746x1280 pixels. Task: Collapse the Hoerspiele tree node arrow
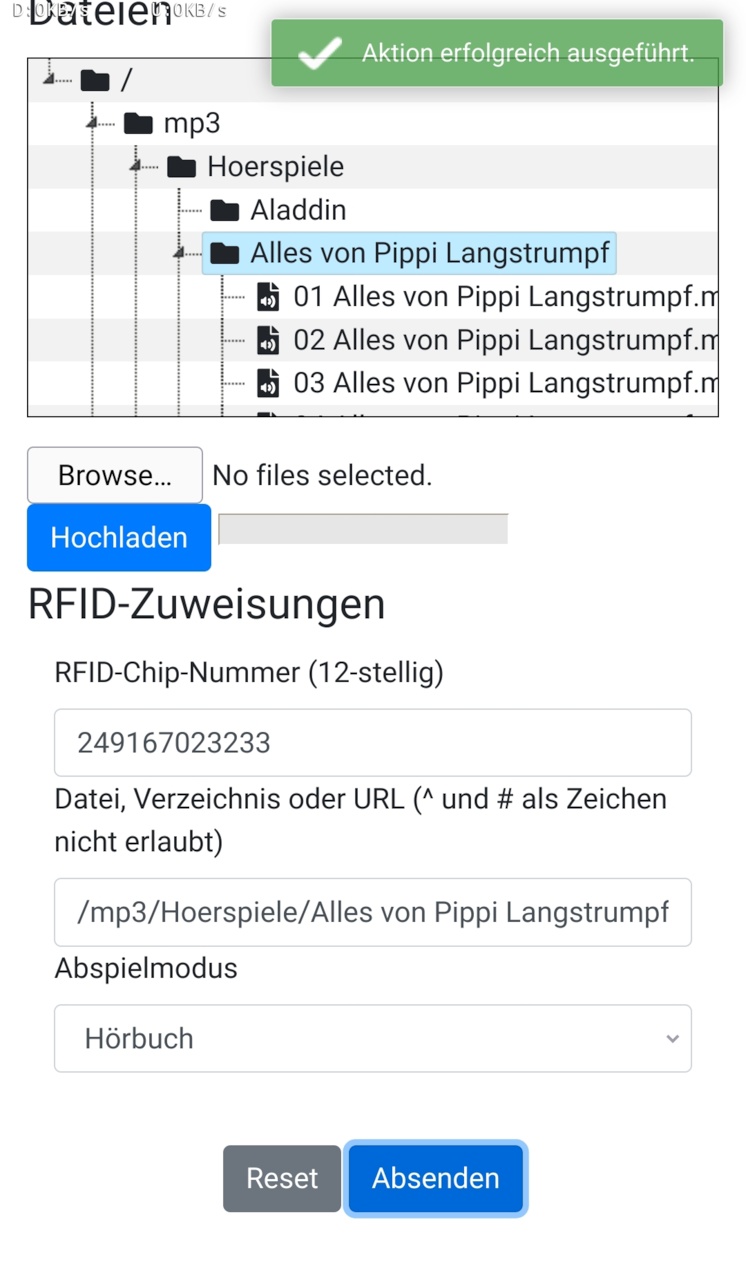tap(136, 166)
